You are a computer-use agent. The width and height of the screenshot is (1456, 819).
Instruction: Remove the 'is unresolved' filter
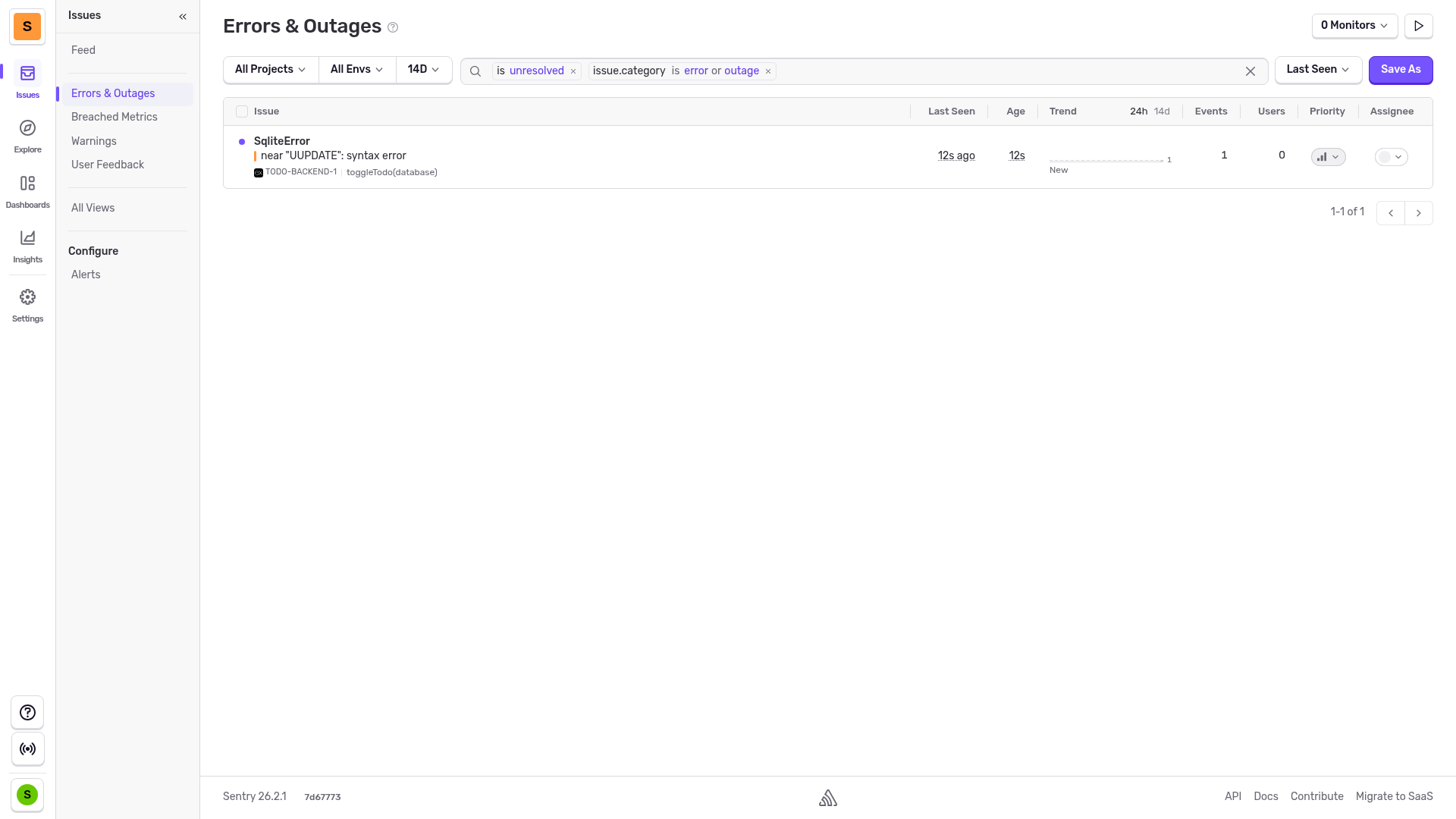[x=573, y=71]
